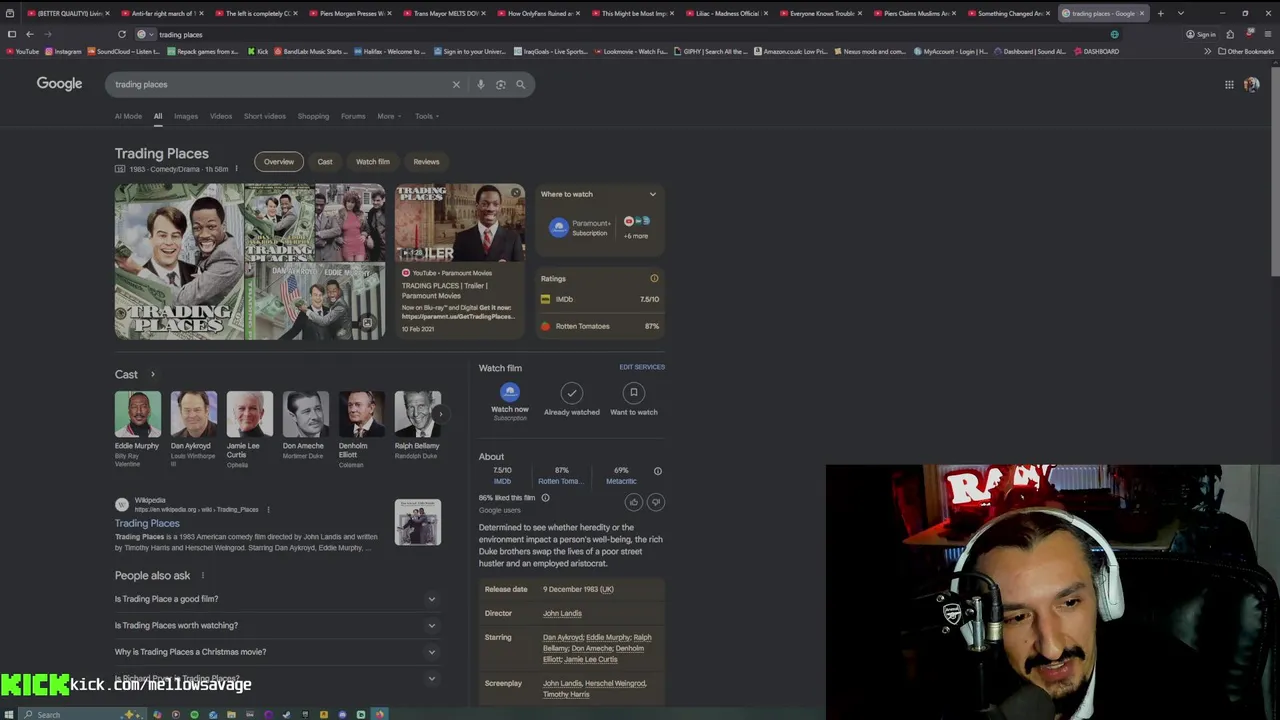Image resolution: width=1280 pixels, height=720 pixels.
Task: Open more options for Wikipedia result
Action: [x=268, y=509]
